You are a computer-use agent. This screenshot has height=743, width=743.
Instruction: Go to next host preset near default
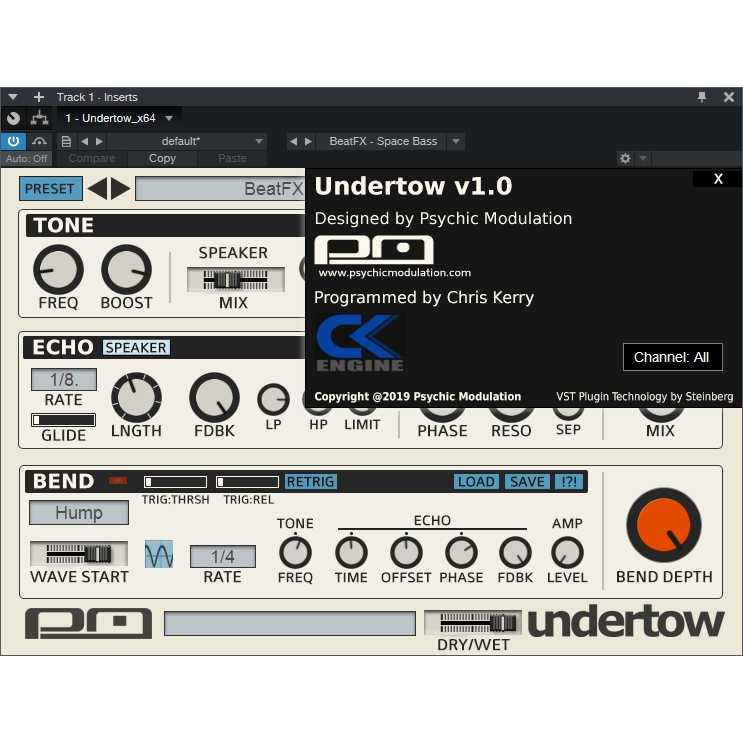pos(99,141)
